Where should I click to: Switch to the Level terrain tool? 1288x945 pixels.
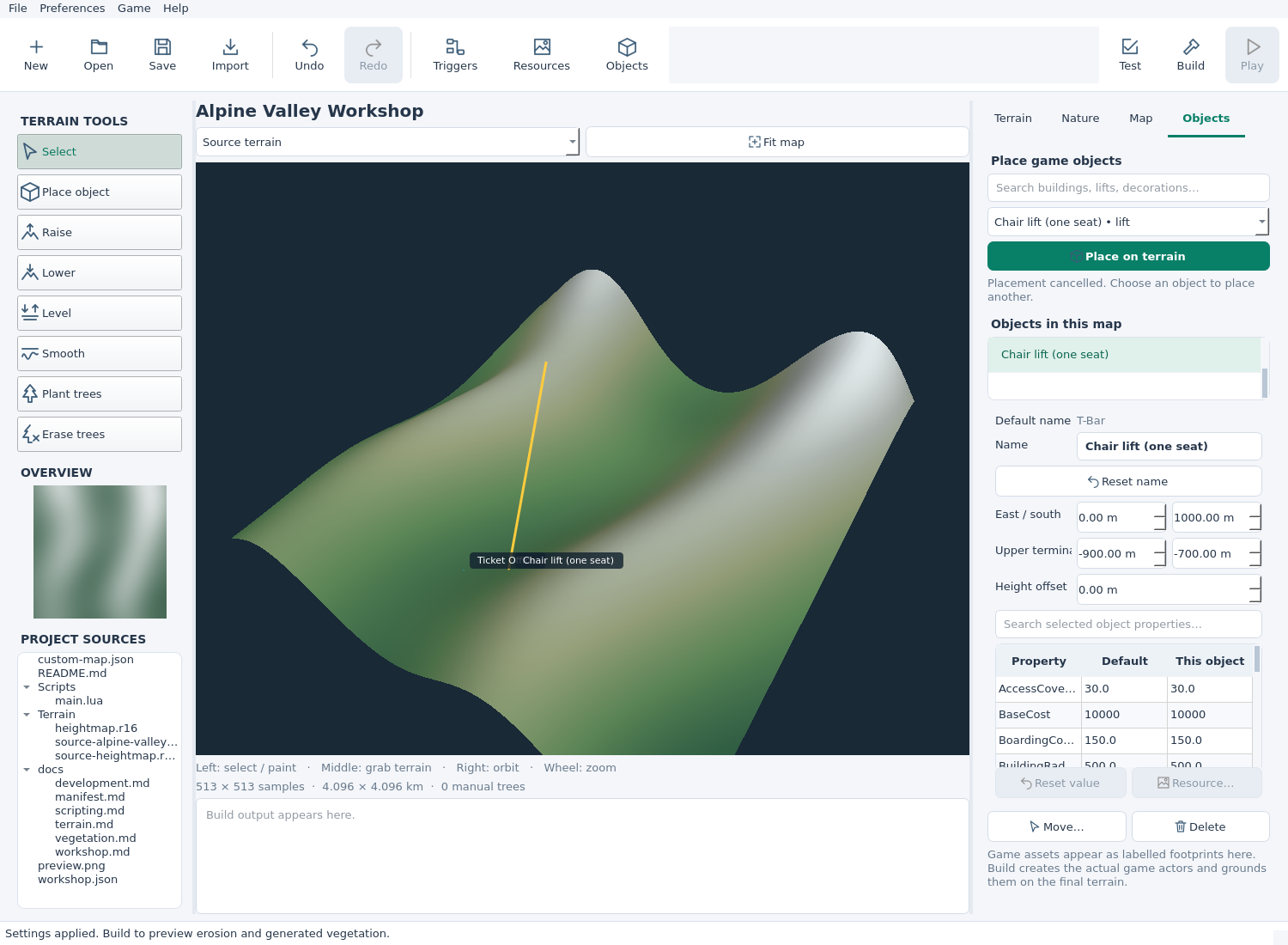click(100, 314)
